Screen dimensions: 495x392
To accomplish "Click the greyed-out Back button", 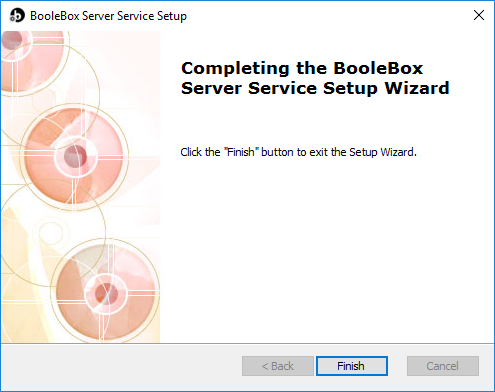I will (278, 366).
